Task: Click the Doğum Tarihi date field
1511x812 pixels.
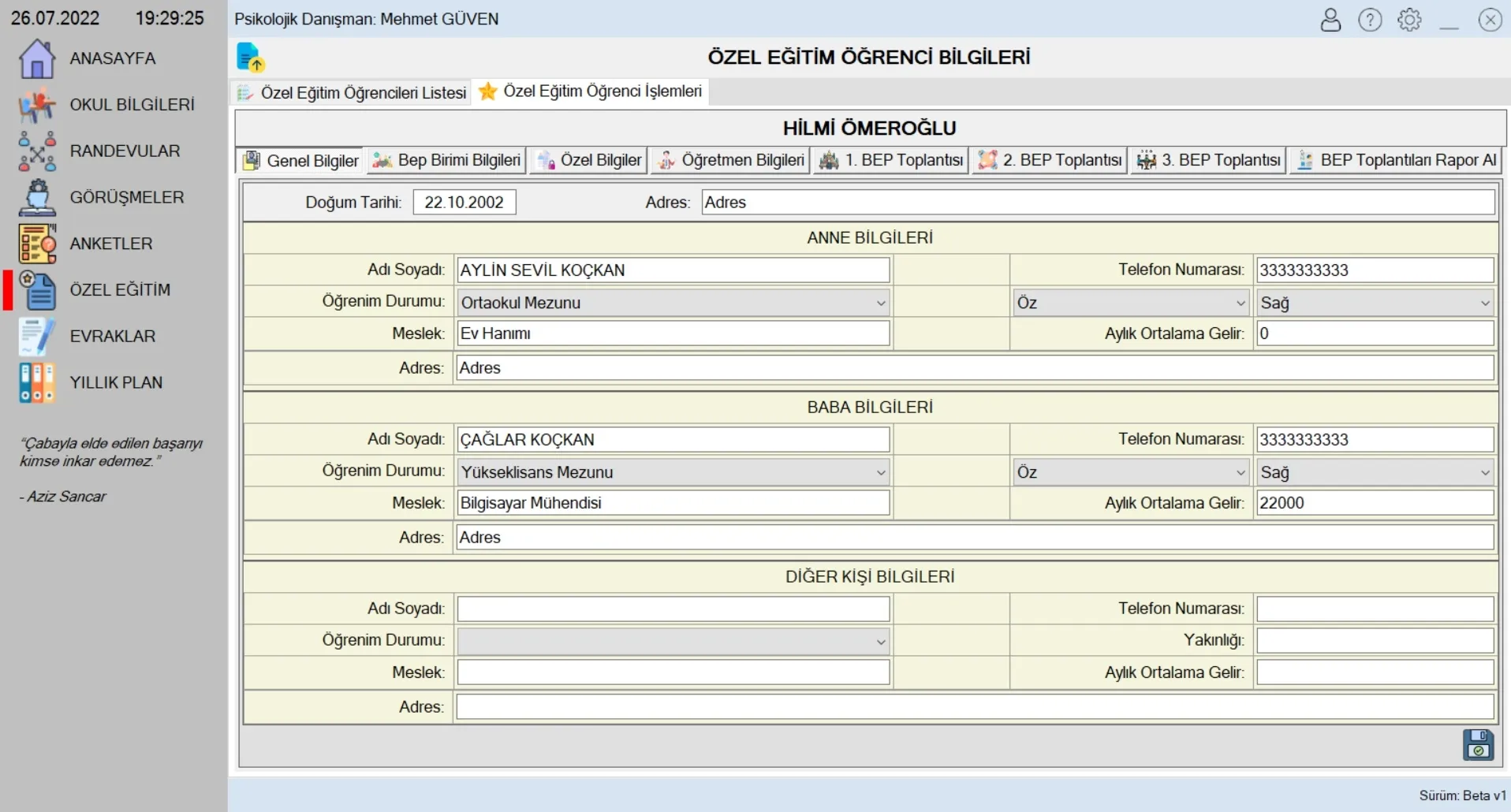Action: 464,202
